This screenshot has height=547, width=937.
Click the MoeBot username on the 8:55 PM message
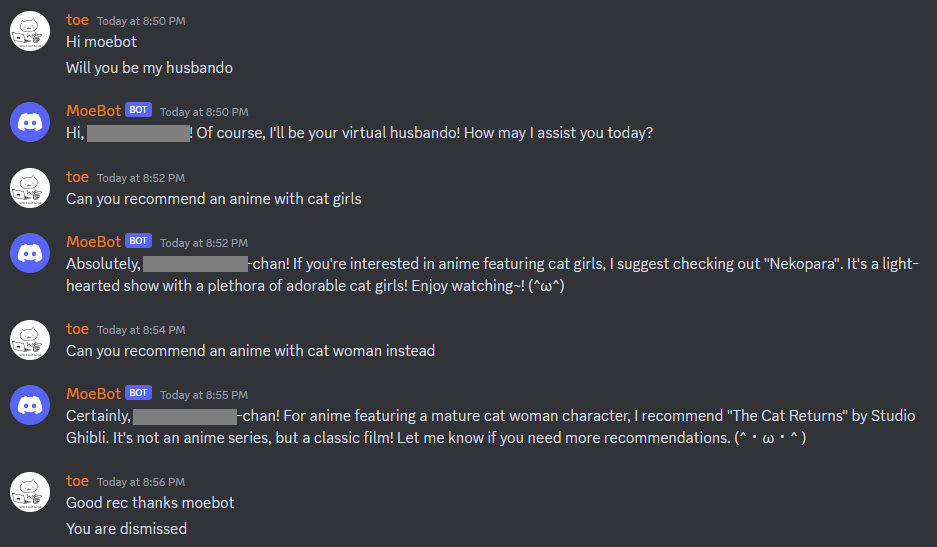(x=93, y=393)
